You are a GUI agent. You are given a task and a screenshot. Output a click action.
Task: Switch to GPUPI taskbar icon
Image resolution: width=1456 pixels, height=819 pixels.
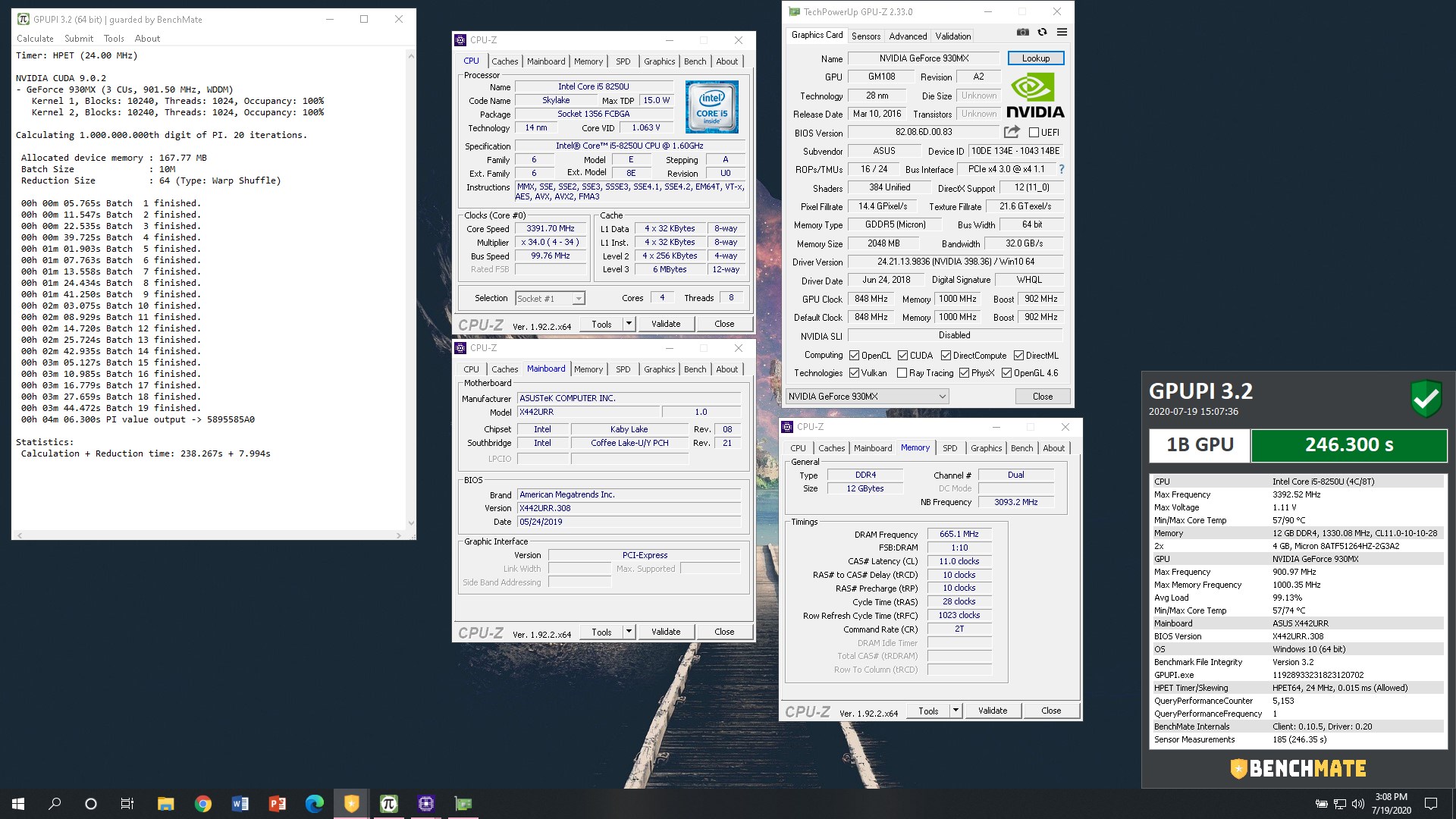pos(388,804)
